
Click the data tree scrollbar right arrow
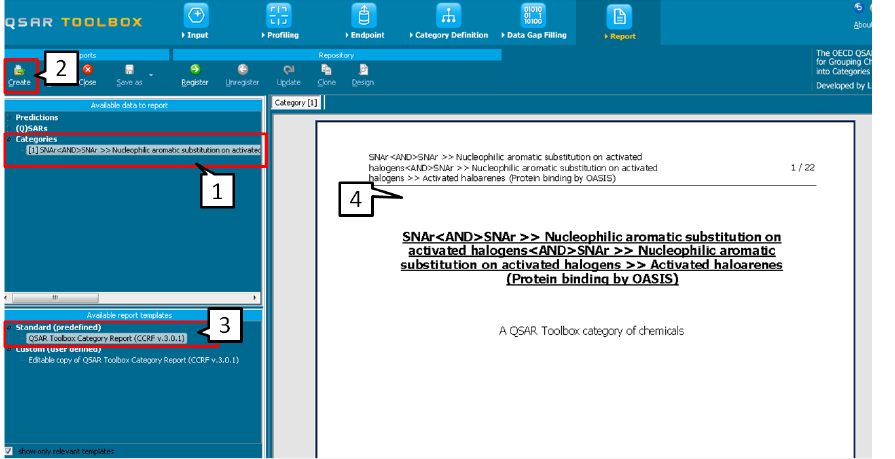tap(255, 297)
